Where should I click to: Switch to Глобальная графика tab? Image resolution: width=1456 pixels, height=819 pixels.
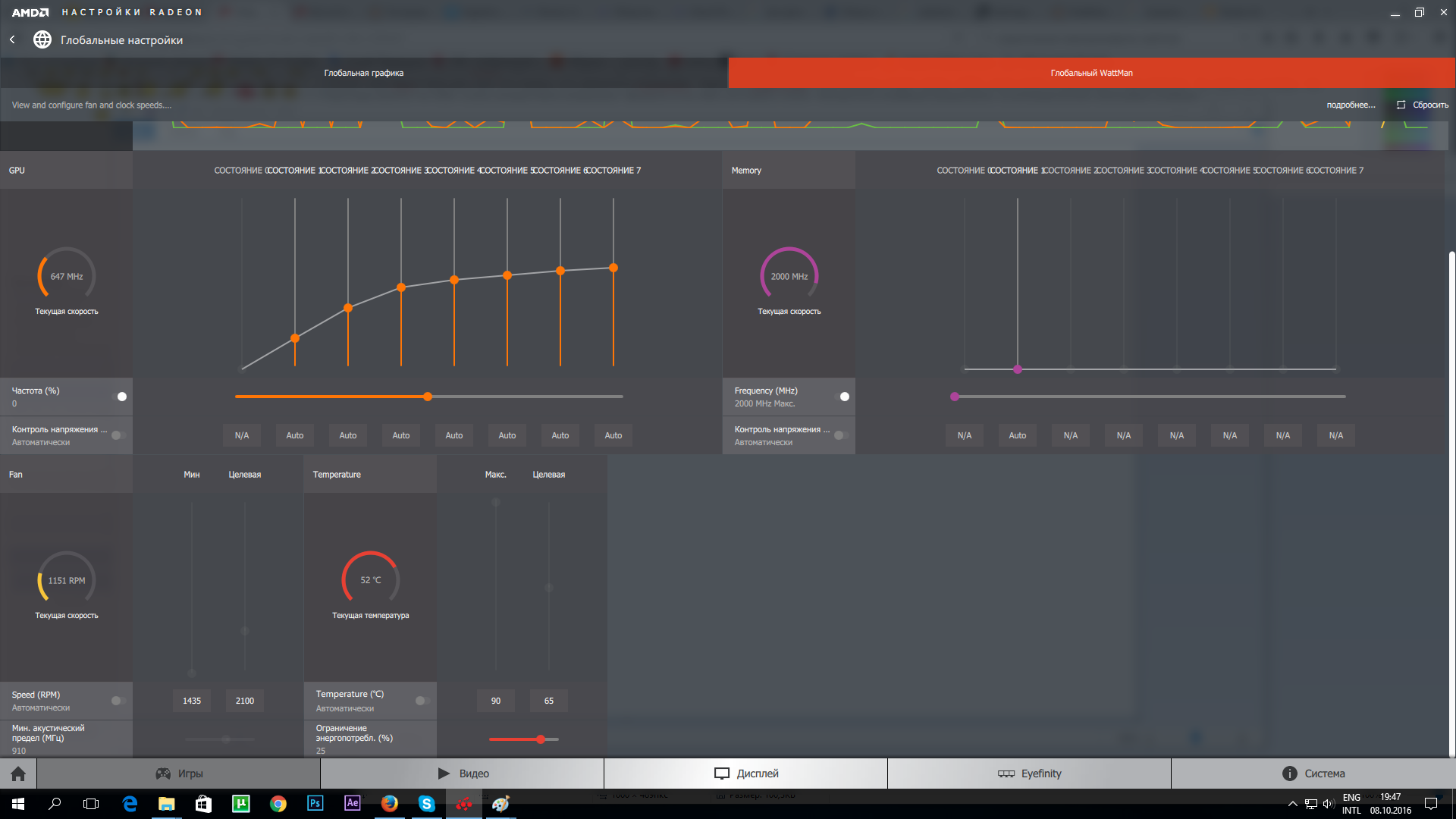(364, 73)
